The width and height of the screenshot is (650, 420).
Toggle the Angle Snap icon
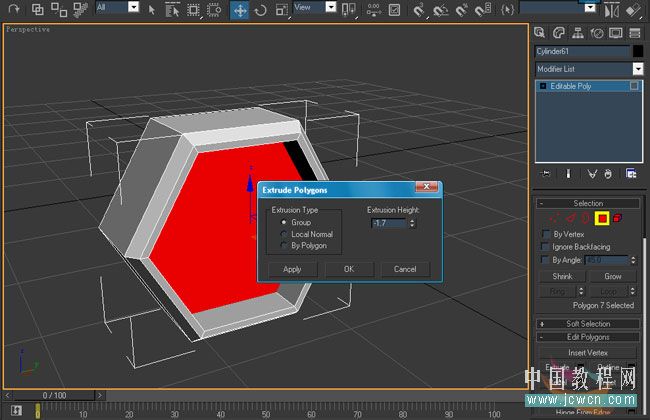tap(440, 10)
